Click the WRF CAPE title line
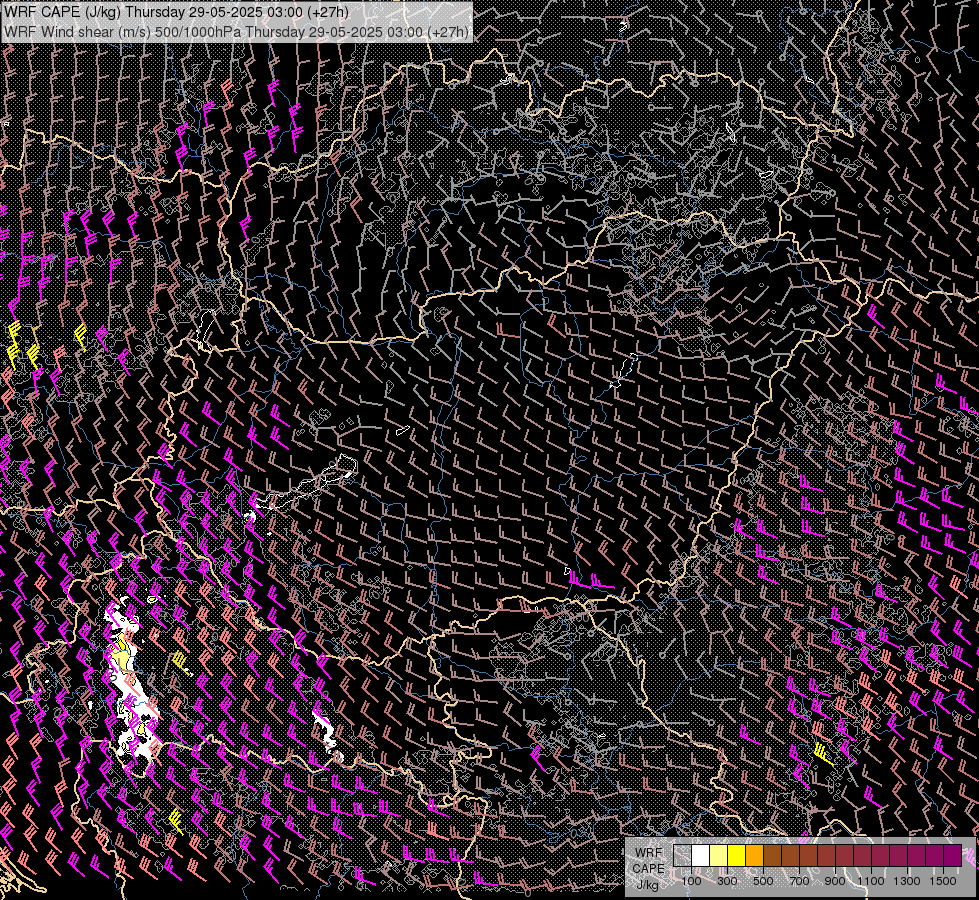Image resolution: width=979 pixels, height=900 pixels. [177, 12]
